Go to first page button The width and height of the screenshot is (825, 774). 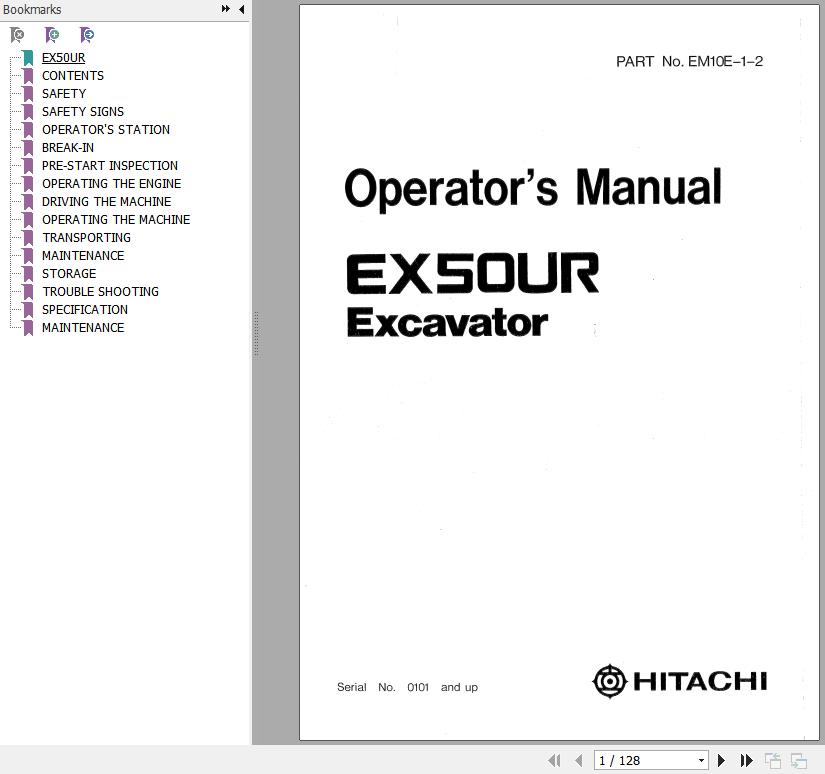(554, 760)
